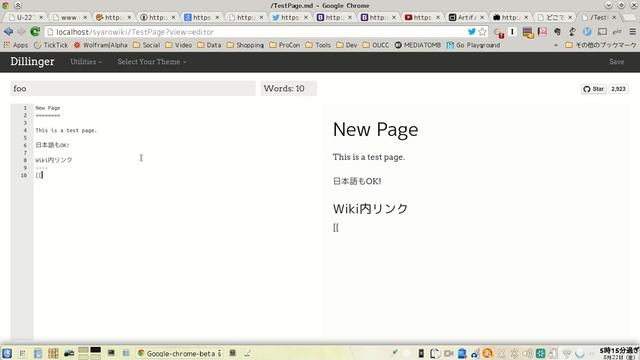Click the green snowflake tray icon
This screenshot has width=640, height=360.
540,353
